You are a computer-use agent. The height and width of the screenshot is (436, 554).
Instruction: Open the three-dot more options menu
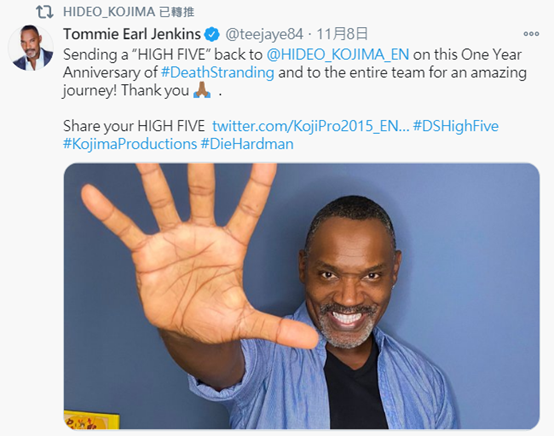click(531, 34)
